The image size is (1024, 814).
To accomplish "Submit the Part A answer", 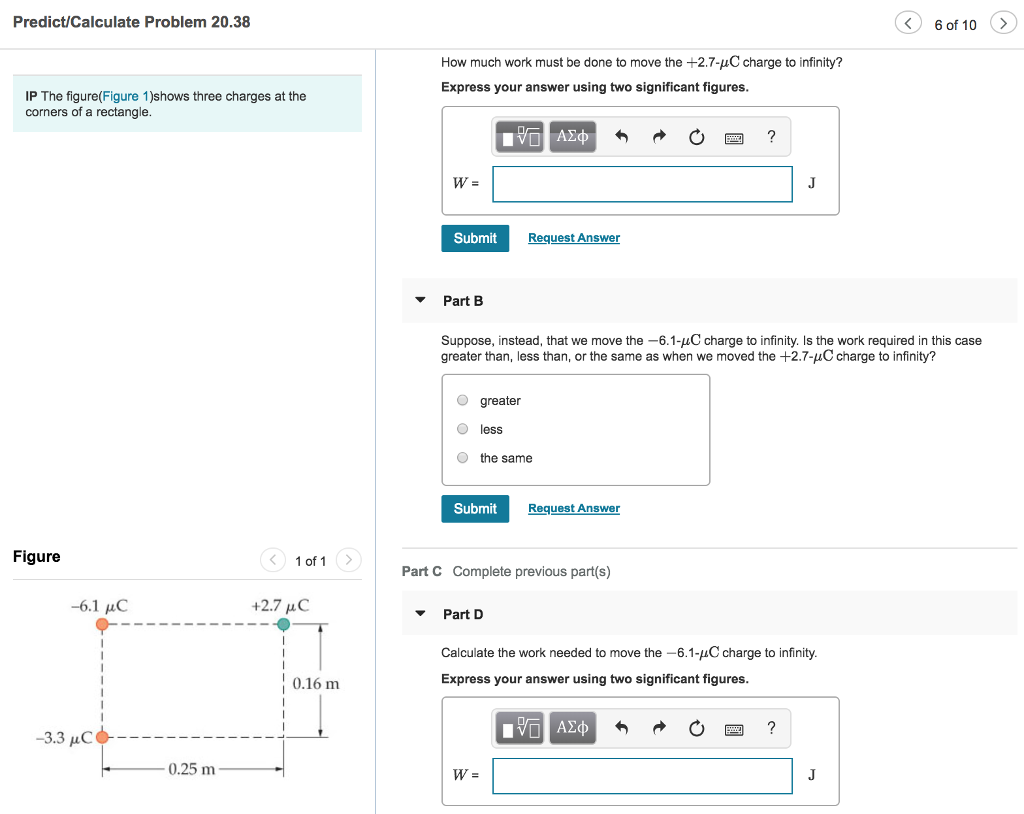I will (x=474, y=238).
